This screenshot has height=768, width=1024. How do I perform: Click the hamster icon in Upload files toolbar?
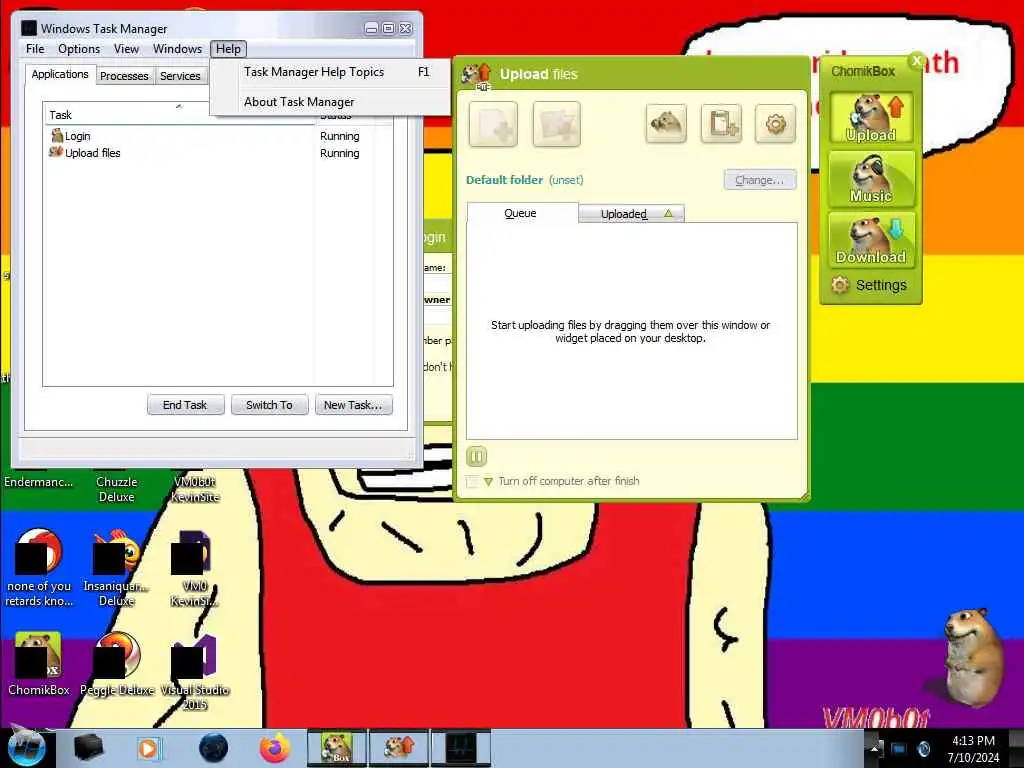coord(666,123)
